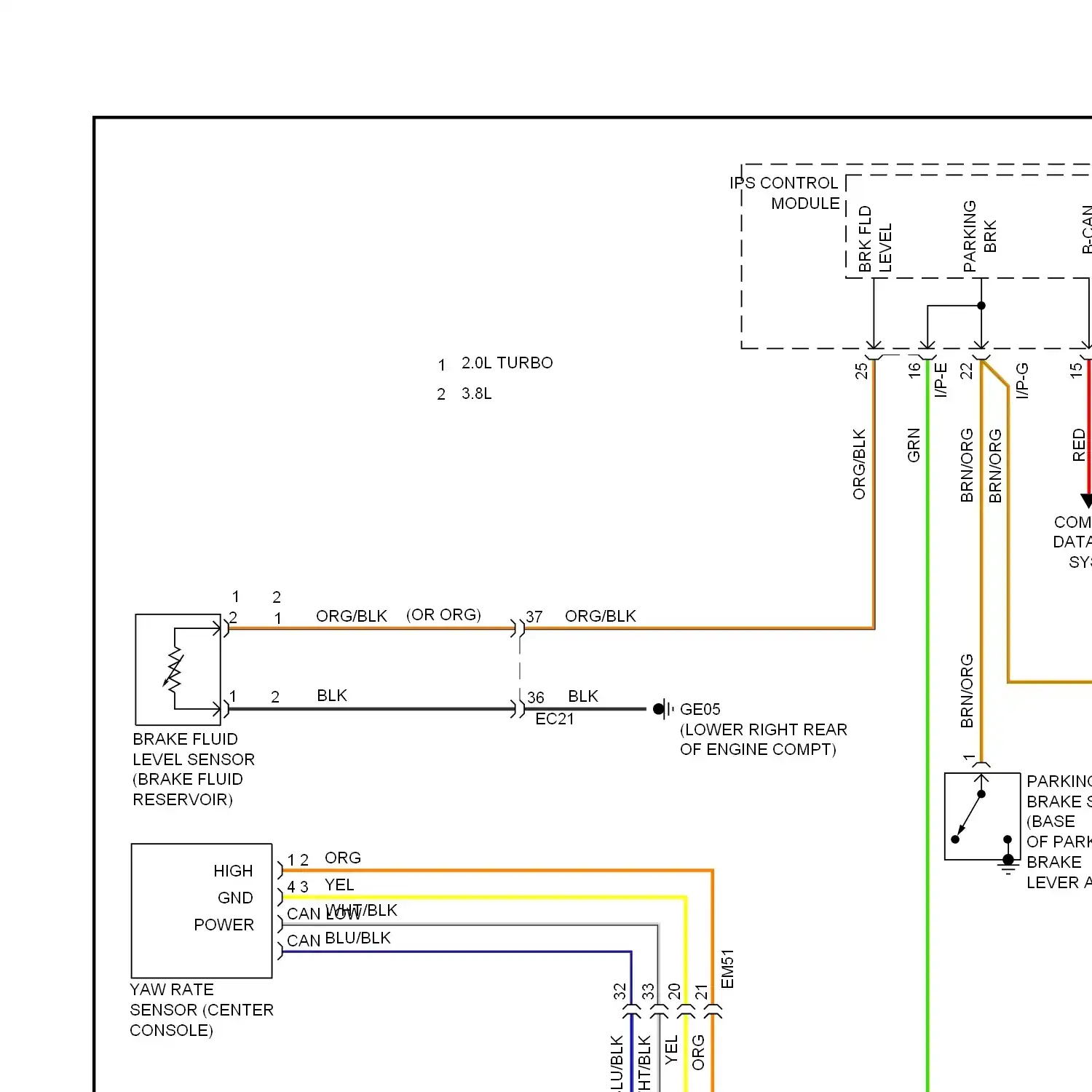Click the vertical ORG label below pin 21

pyautogui.click(x=698, y=1053)
